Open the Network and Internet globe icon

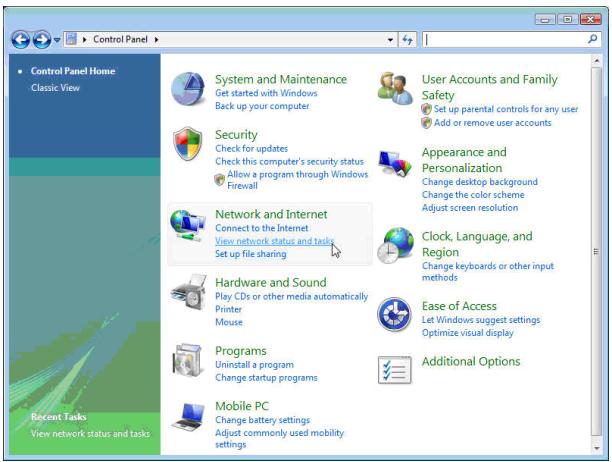point(188,225)
